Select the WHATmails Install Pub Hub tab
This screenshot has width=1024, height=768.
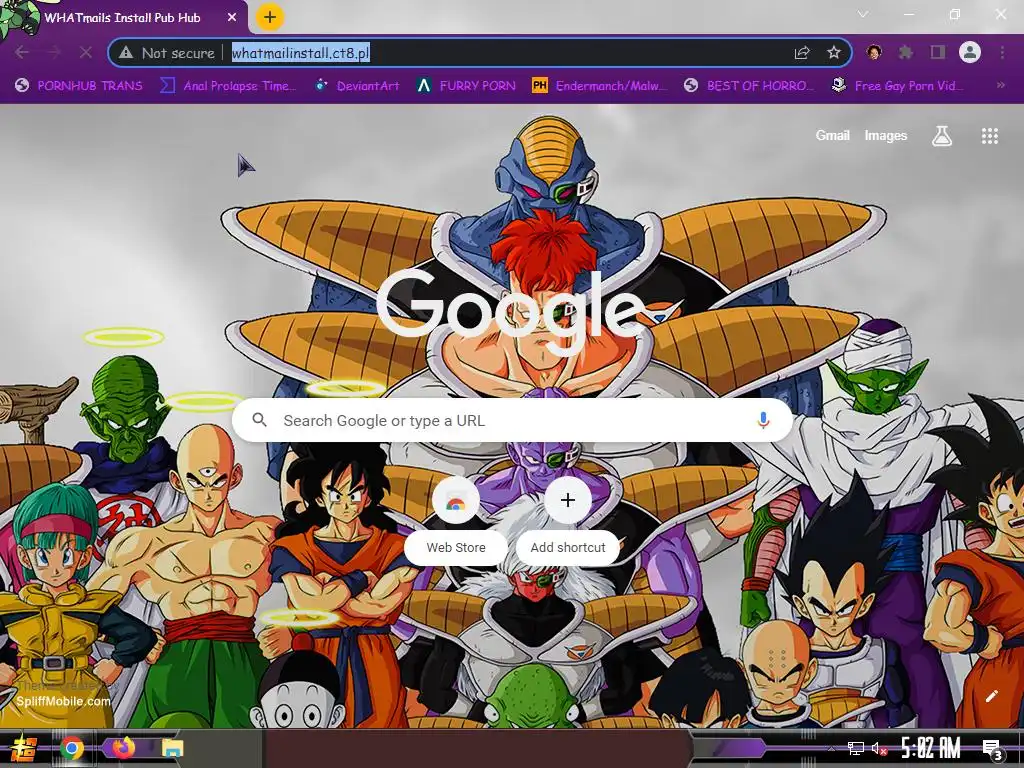point(124,17)
